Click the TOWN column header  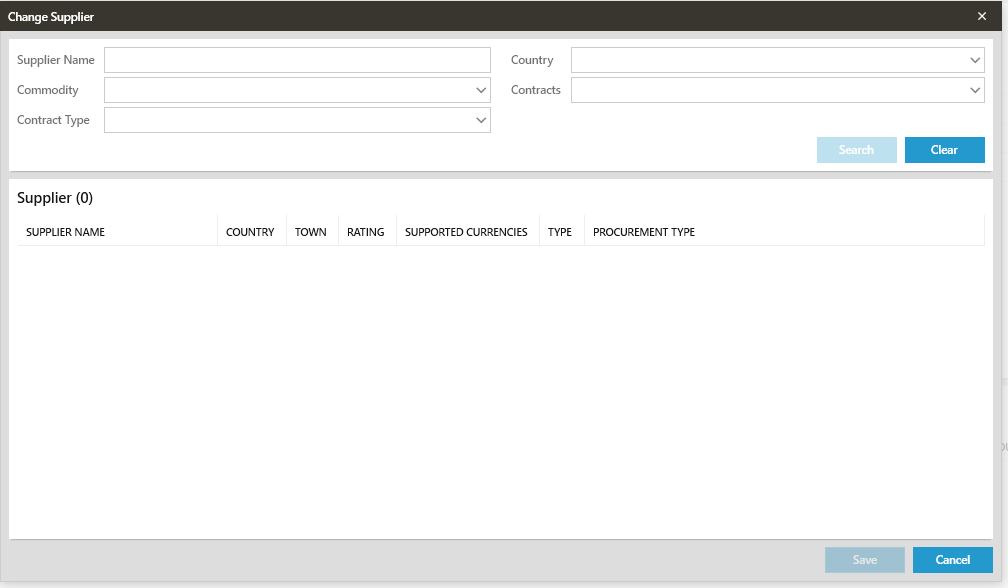click(311, 232)
